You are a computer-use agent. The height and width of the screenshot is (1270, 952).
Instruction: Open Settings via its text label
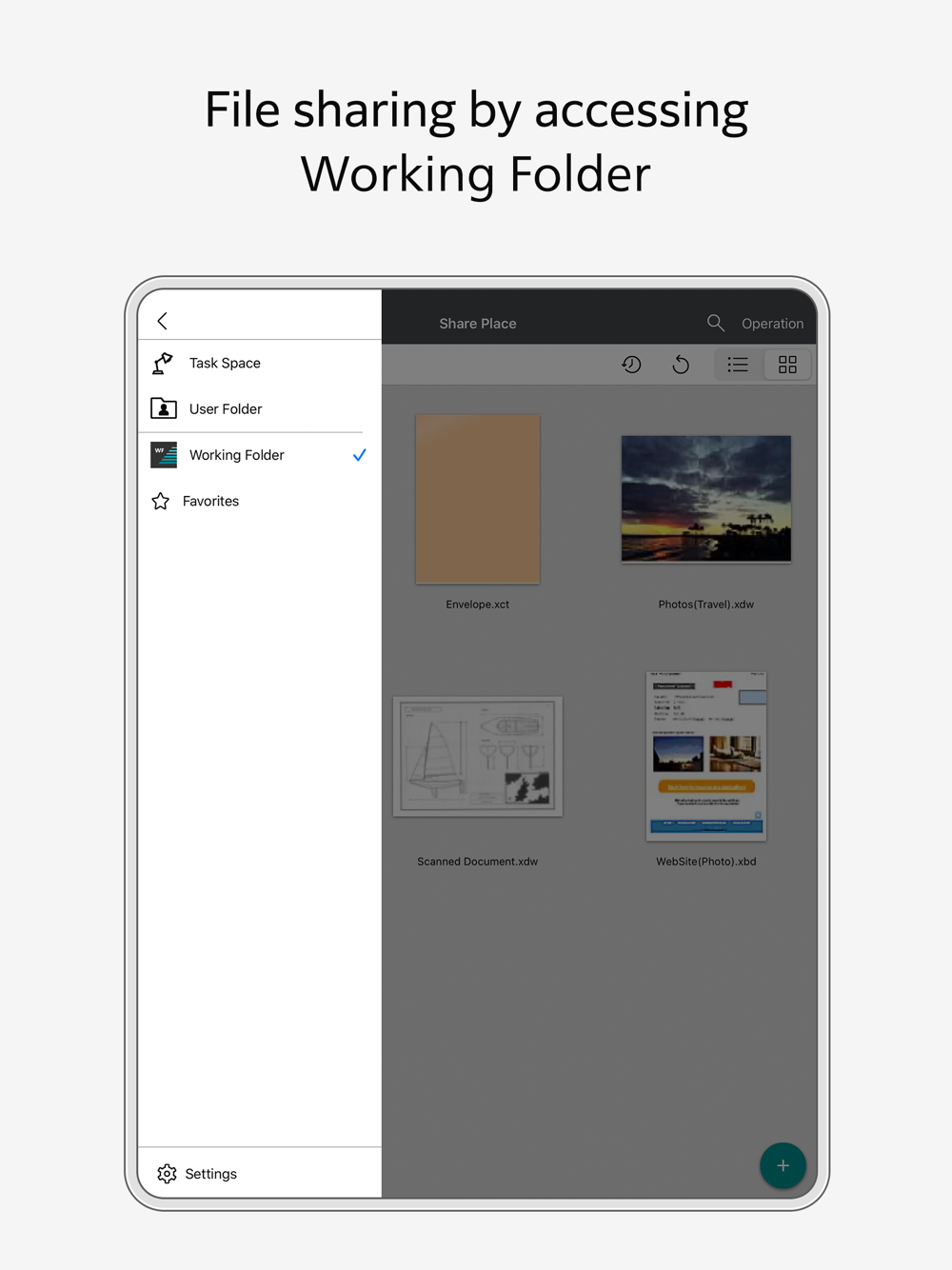point(210,1174)
